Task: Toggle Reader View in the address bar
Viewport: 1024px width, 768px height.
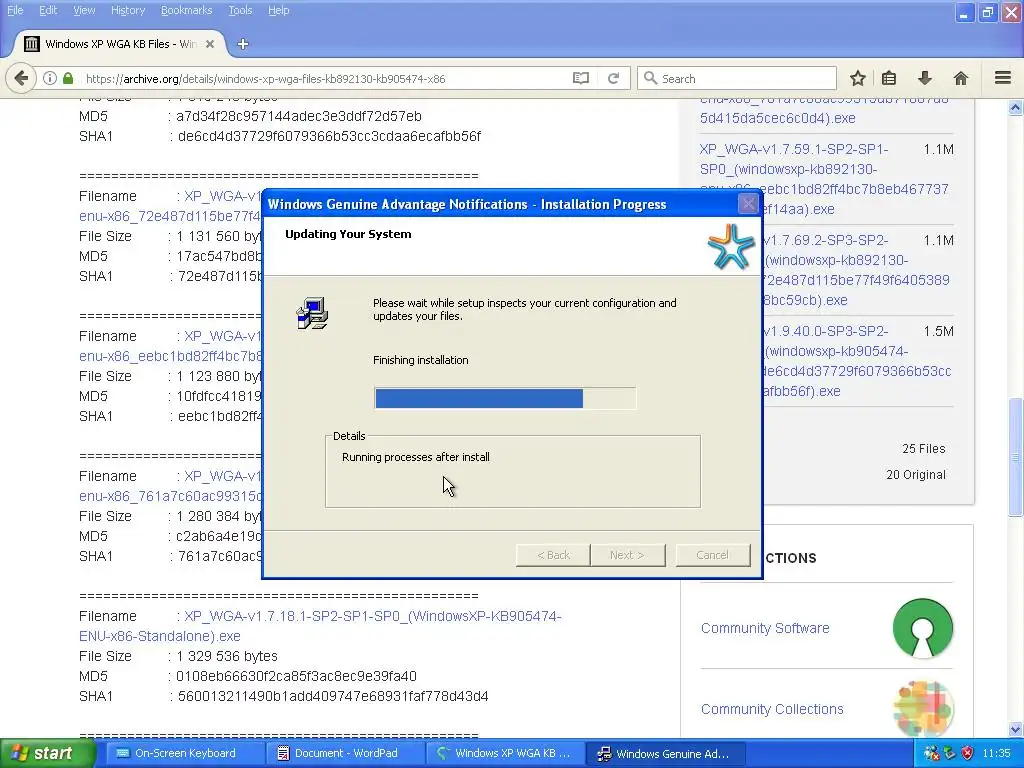Action: 581,78
